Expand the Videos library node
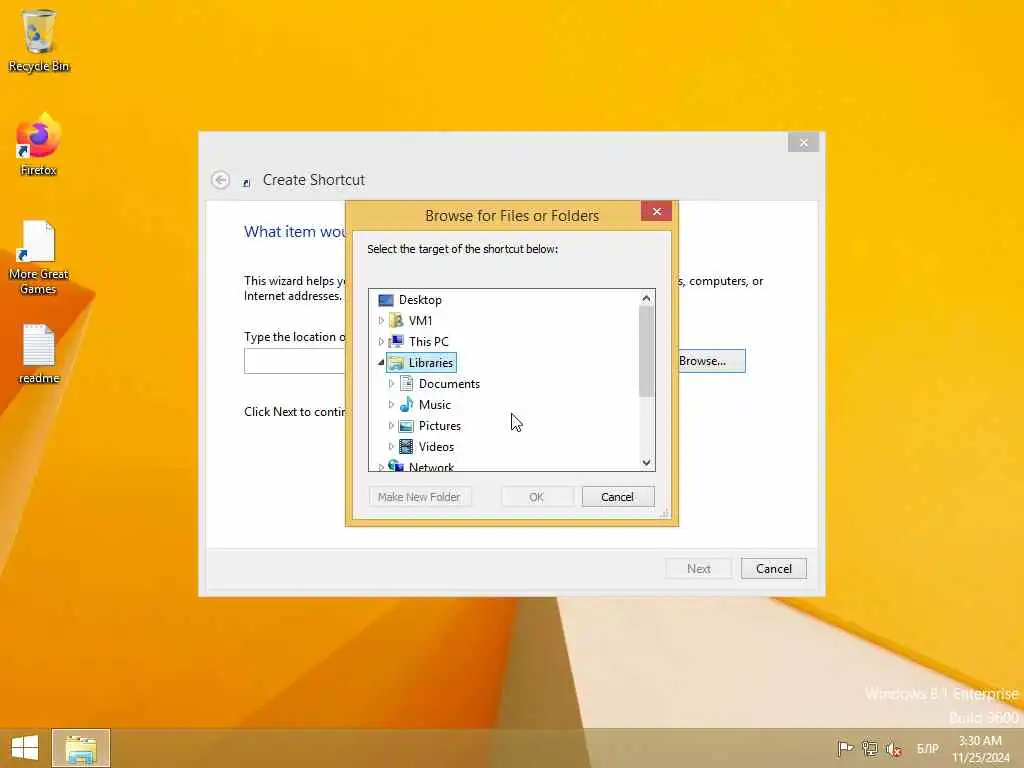This screenshot has height=768, width=1024. 391,447
